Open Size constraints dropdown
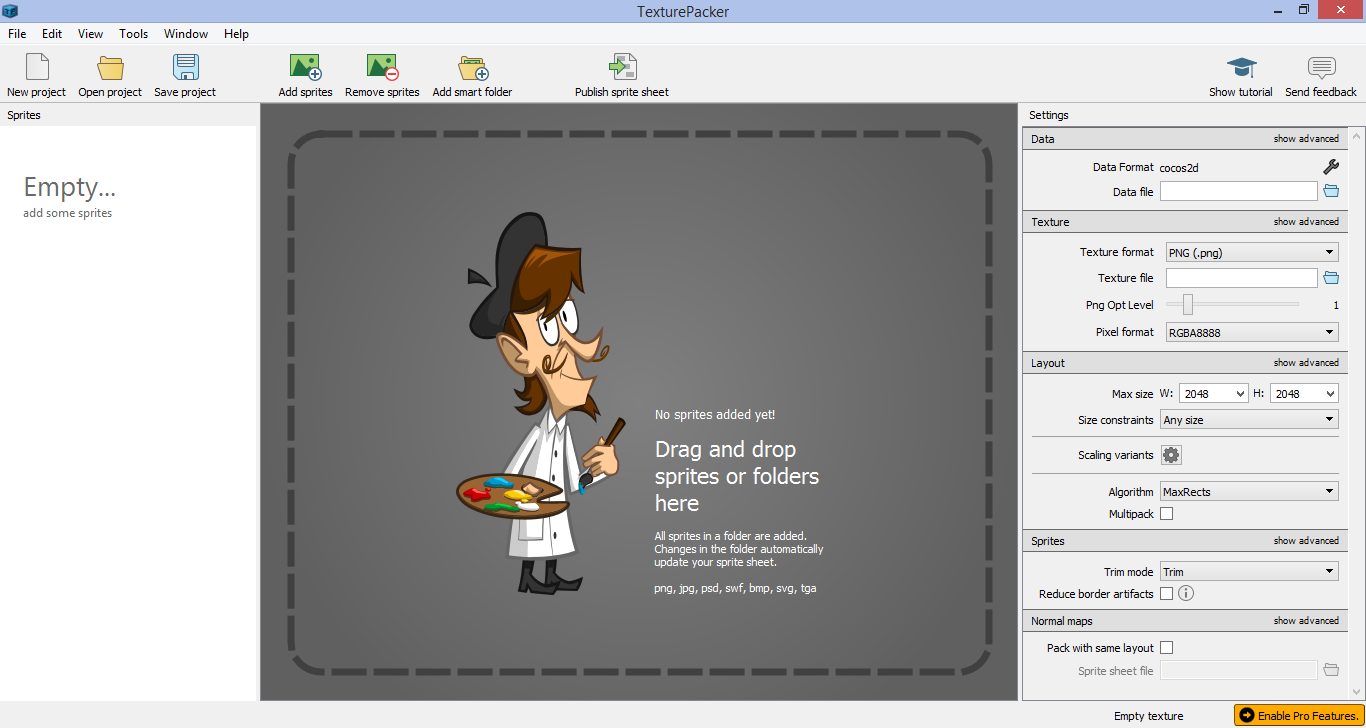This screenshot has height=728, width=1366. tap(1249, 420)
